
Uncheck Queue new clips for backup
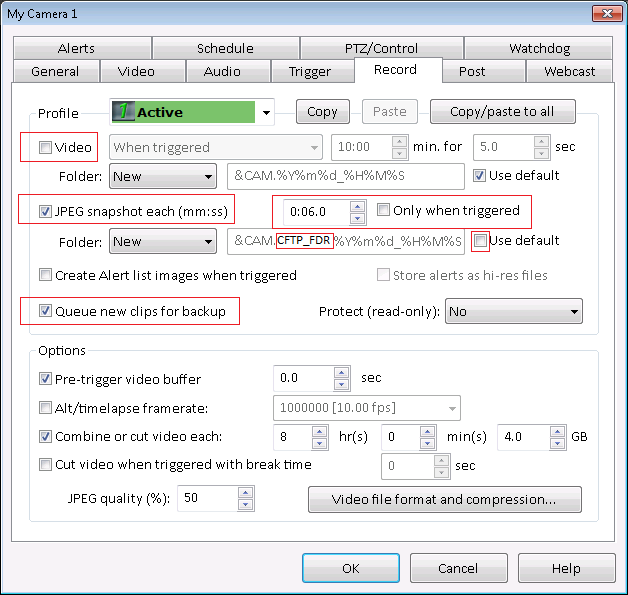pyautogui.click(x=45, y=311)
